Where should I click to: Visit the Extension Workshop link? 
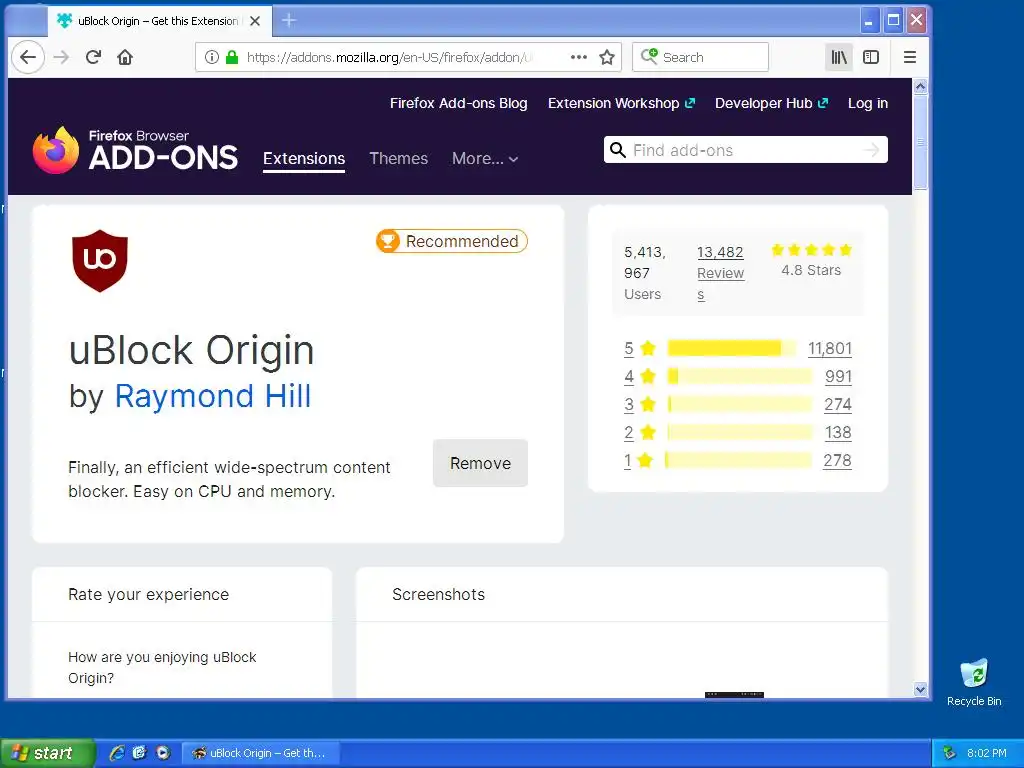[621, 103]
